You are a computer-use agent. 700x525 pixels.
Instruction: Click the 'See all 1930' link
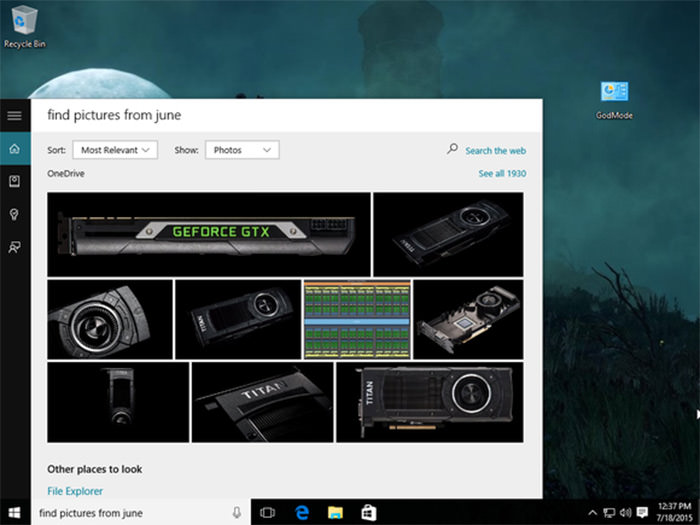point(502,174)
